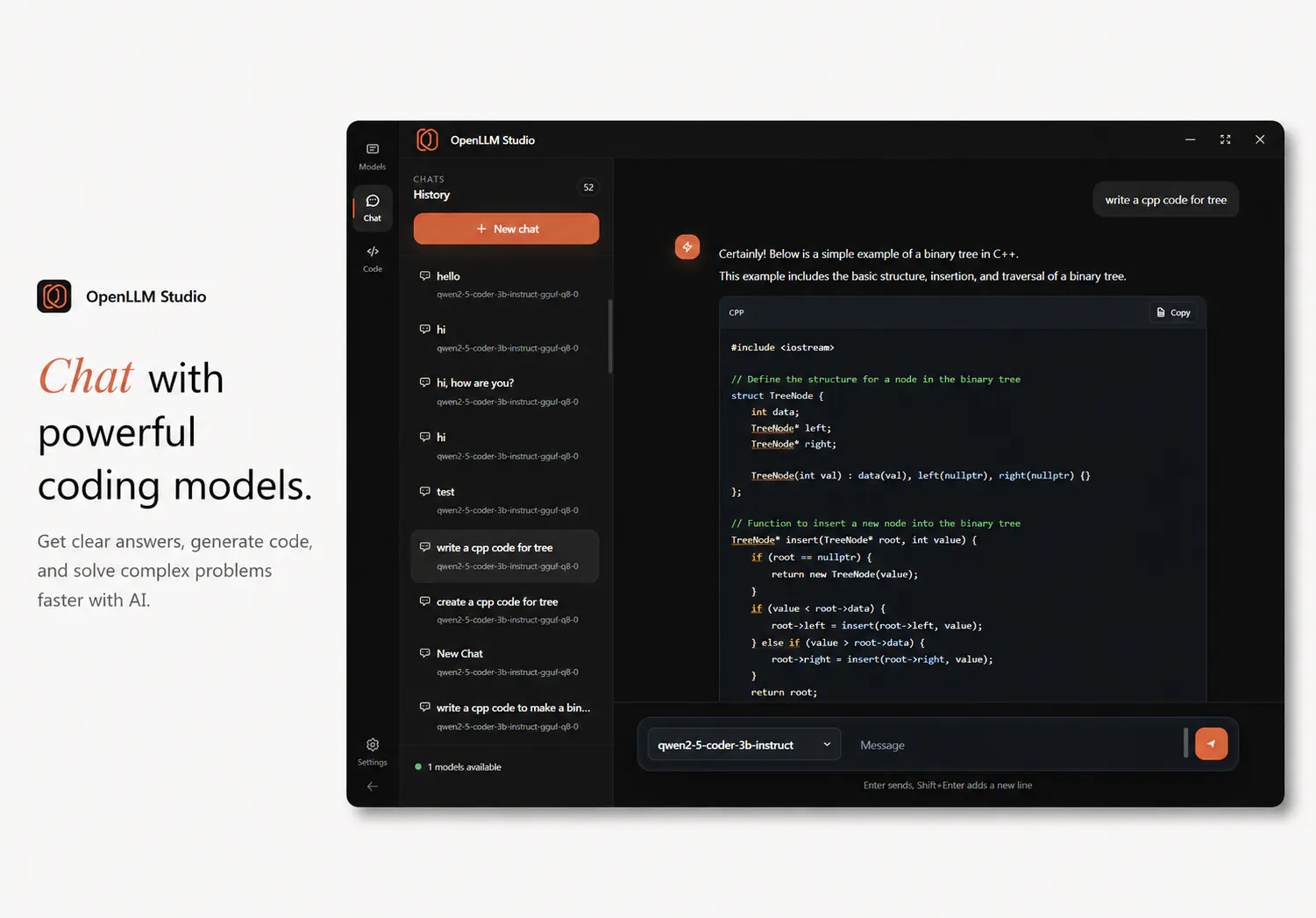The image size is (1316, 918).
Task: Close the OpenLLM Studio window
Action: (x=1260, y=139)
